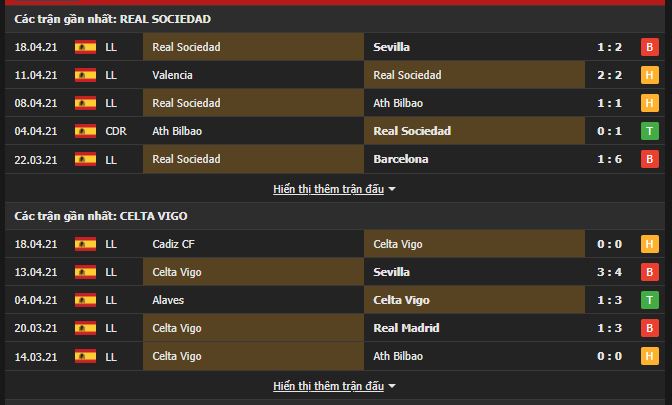Click the H badge on Valencia vs Real Sociedad
The height and width of the screenshot is (405, 672).
[650, 75]
